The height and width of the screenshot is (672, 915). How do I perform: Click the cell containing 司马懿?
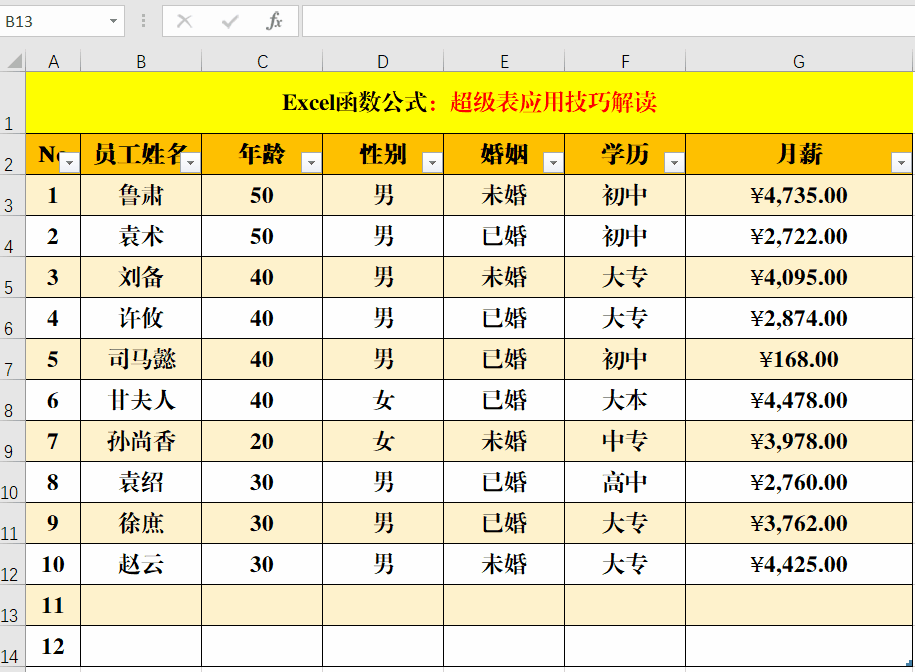pyautogui.click(x=141, y=359)
